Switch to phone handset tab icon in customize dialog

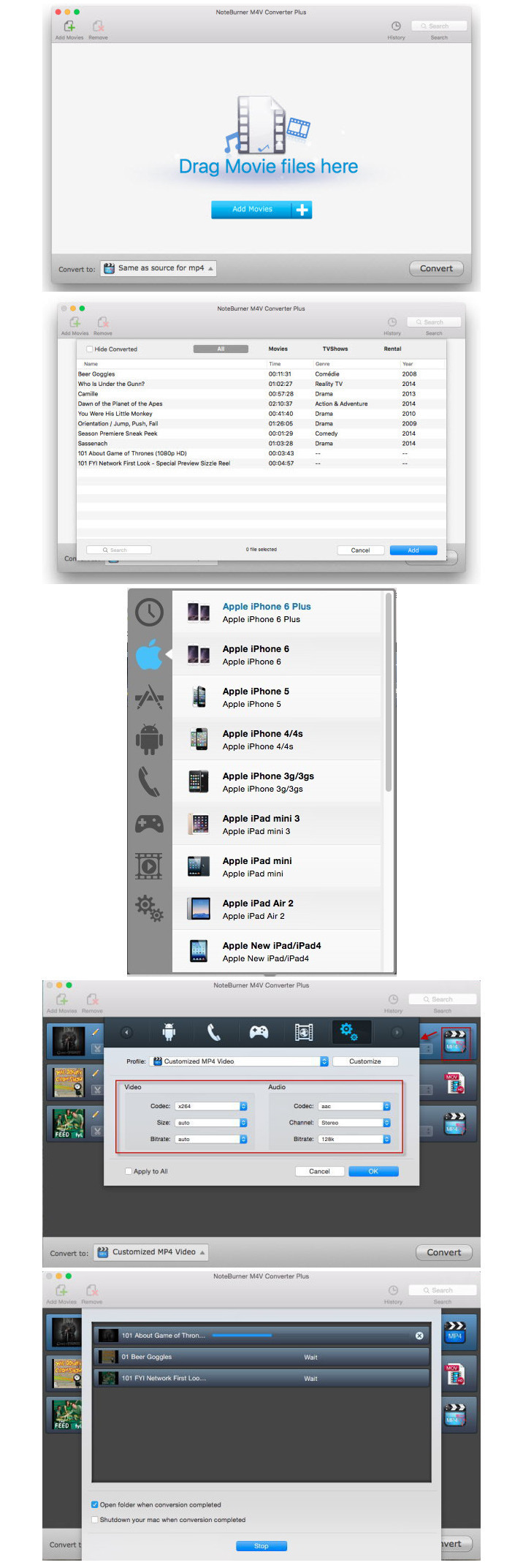point(214,1032)
